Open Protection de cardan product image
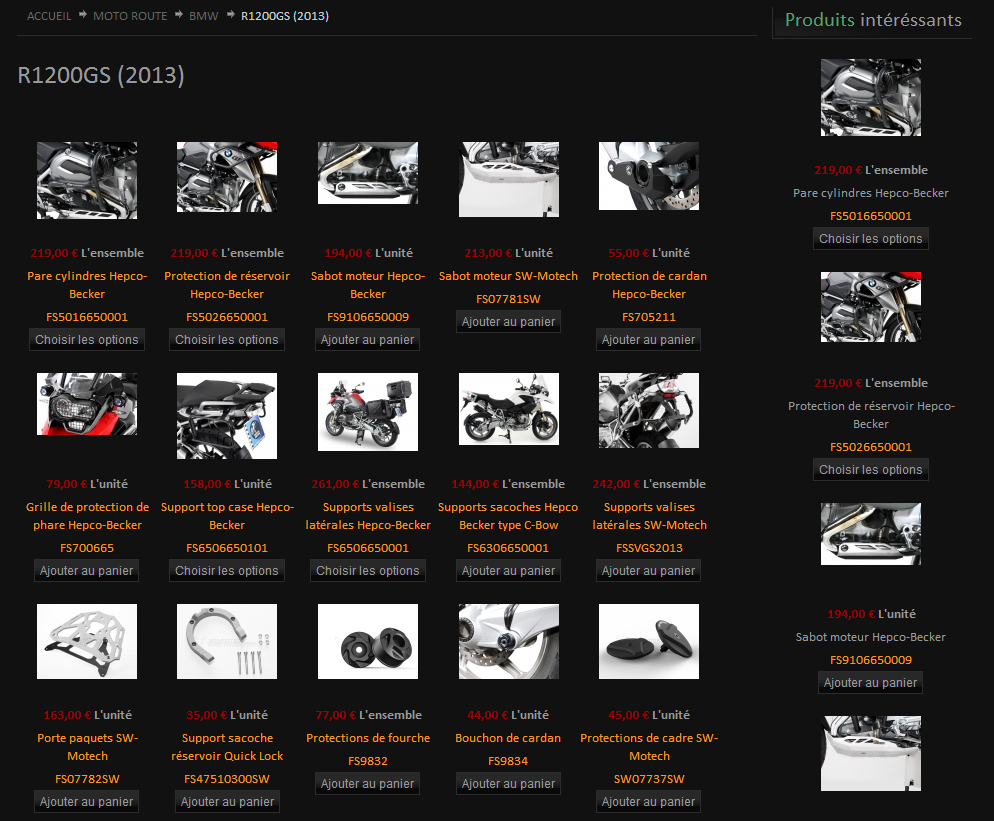The height and width of the screenshot is (821, 994). (x=649, y=176)
